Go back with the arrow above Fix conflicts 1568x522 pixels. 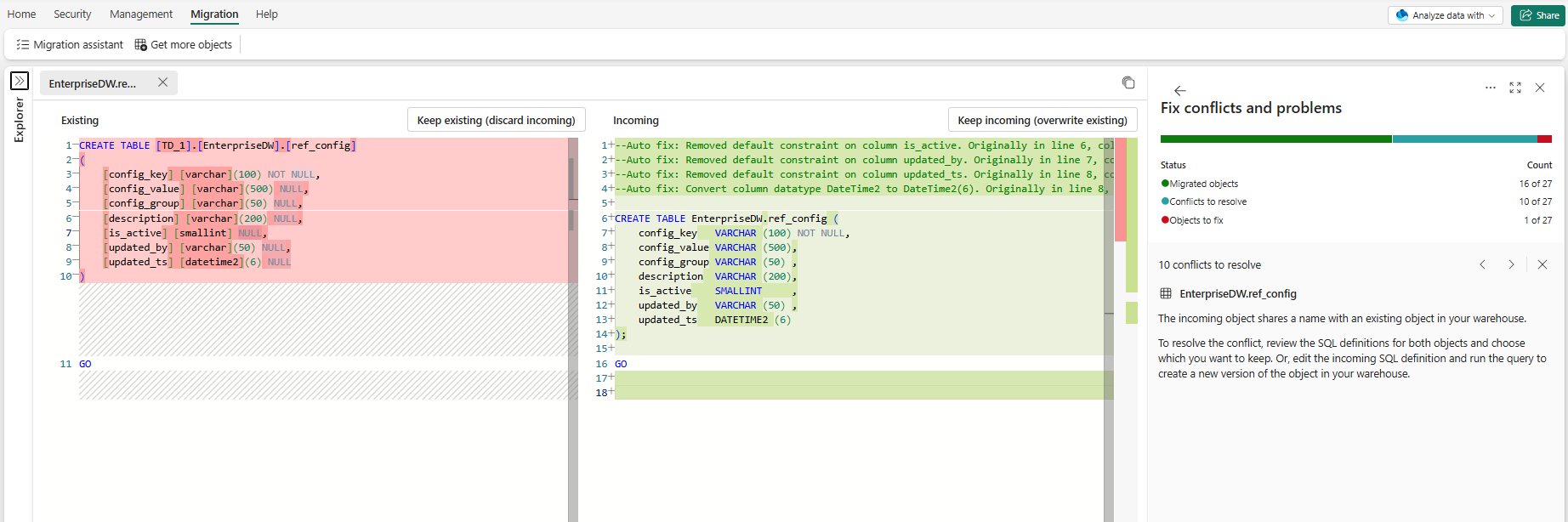(1179, 90)
